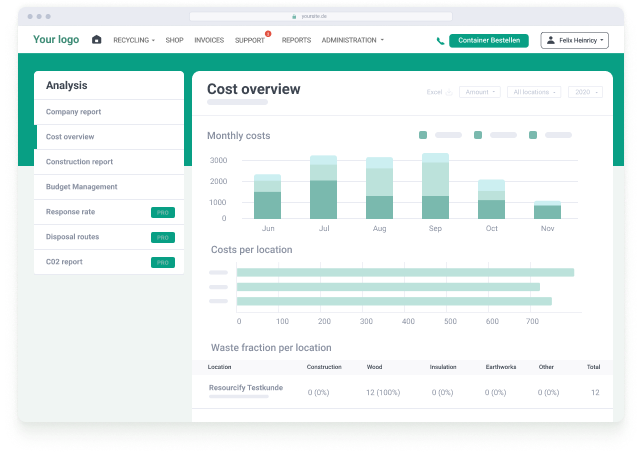
Task: Click the Earthworks column header
Action: [x=501, y=367]
